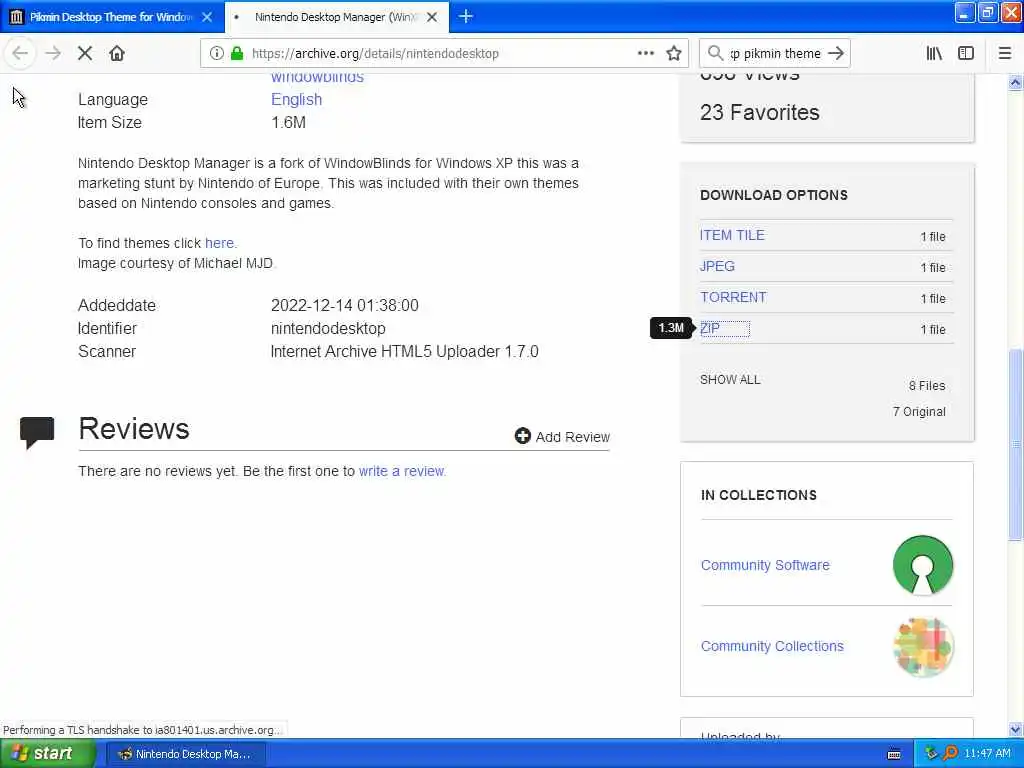Screen dimensions: 1024x768
Task: Click the nintendodesktop identifier value
Action: point(328,328)
